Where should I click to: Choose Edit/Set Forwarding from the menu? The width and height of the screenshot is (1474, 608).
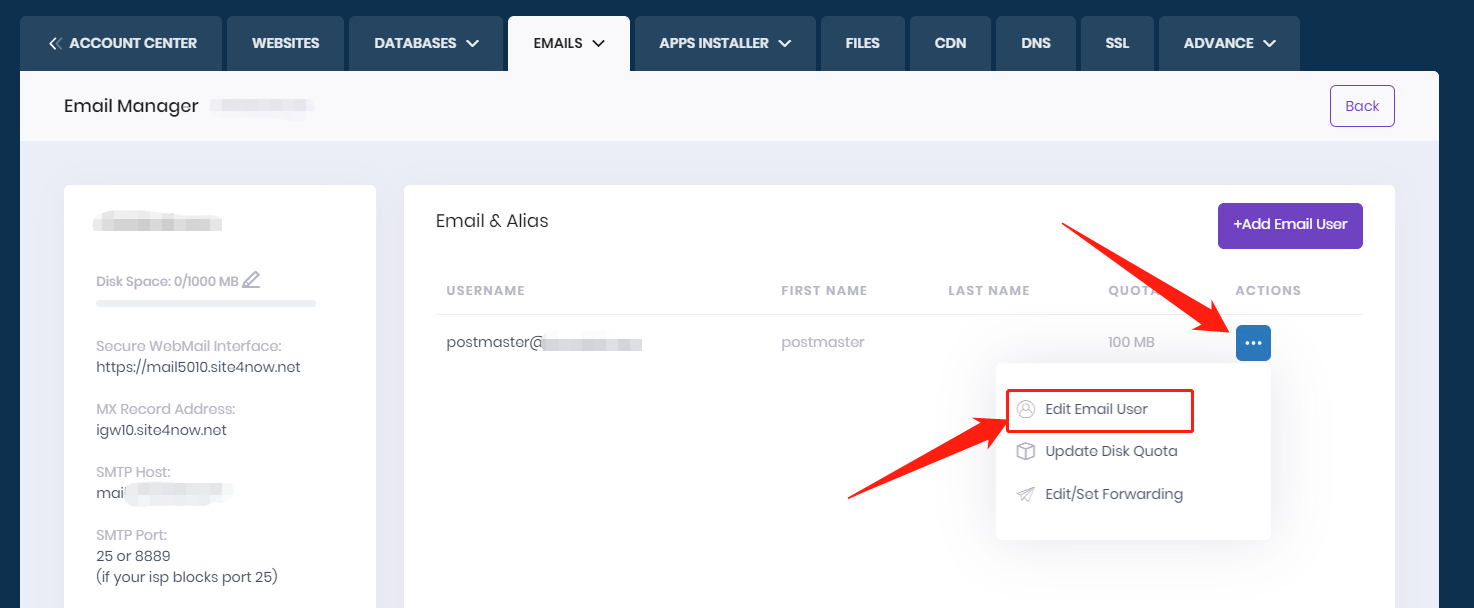tap(1113, 494)
